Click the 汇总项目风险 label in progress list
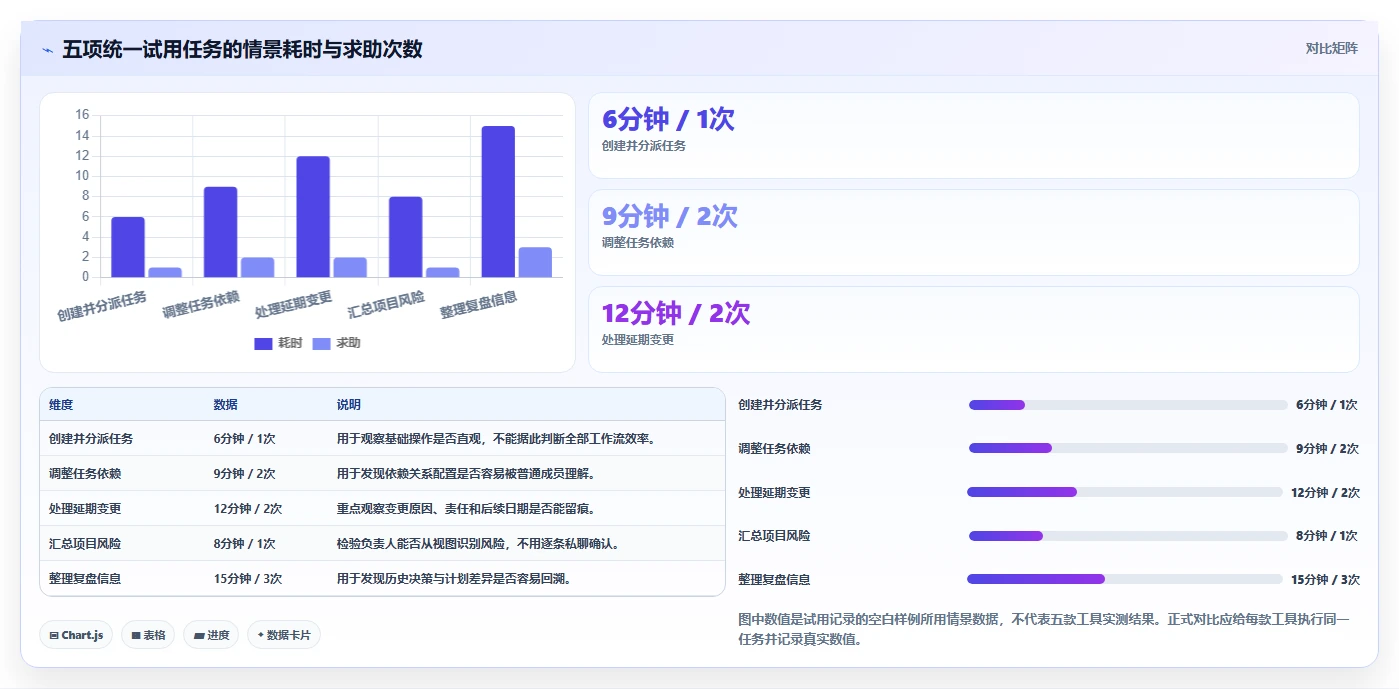 coord(774,536)
